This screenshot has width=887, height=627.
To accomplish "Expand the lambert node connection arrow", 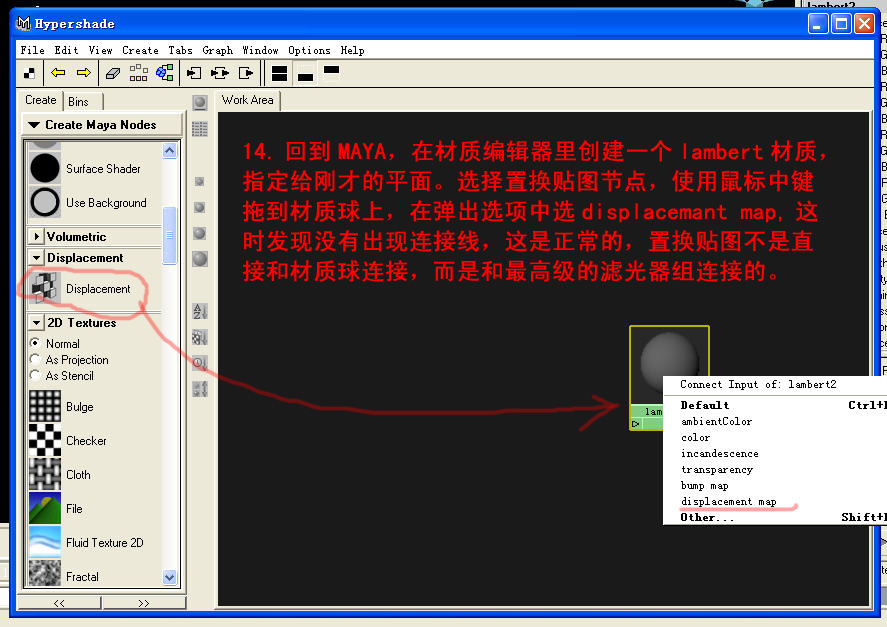I will [x=636, y=424].
